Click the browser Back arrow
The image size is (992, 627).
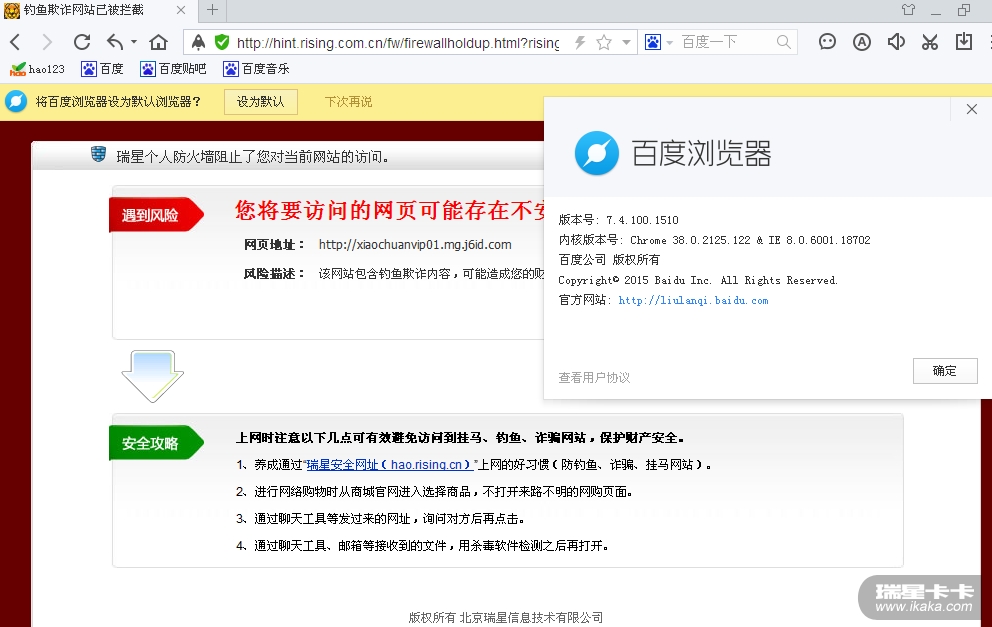pos(16,42)
